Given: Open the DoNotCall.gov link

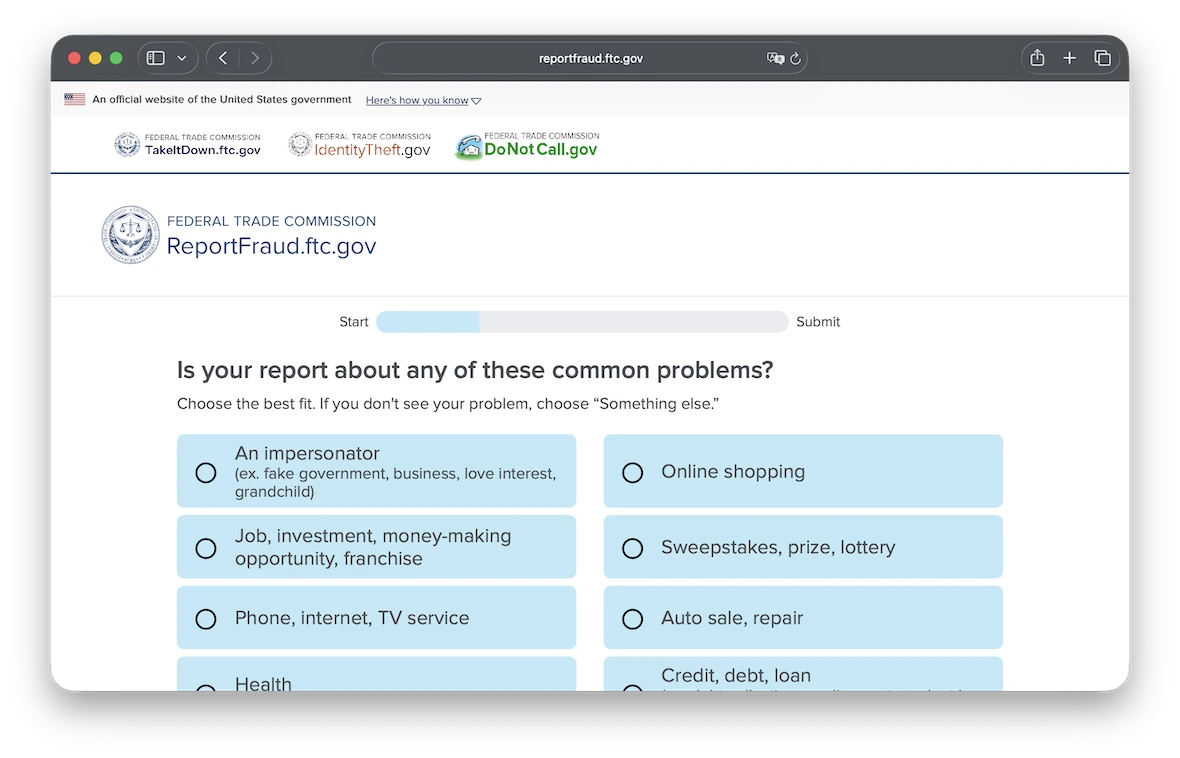Looking at the screenshot, I should (528, 145).
